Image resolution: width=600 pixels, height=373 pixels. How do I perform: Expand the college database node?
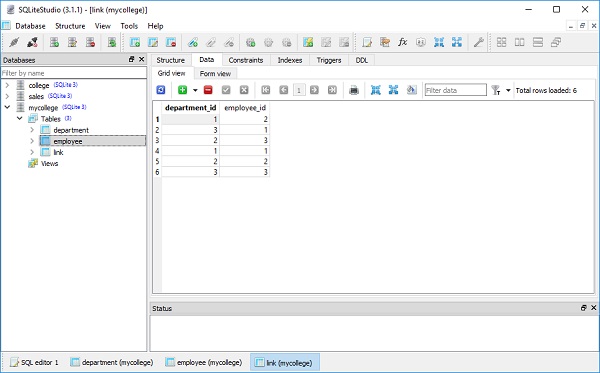click(x=7, y=85)
